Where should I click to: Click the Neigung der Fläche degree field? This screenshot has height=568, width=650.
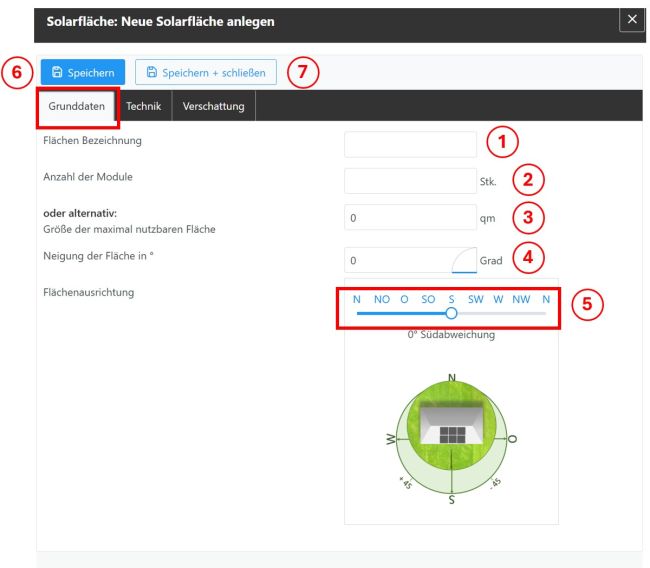pos(410,260)
